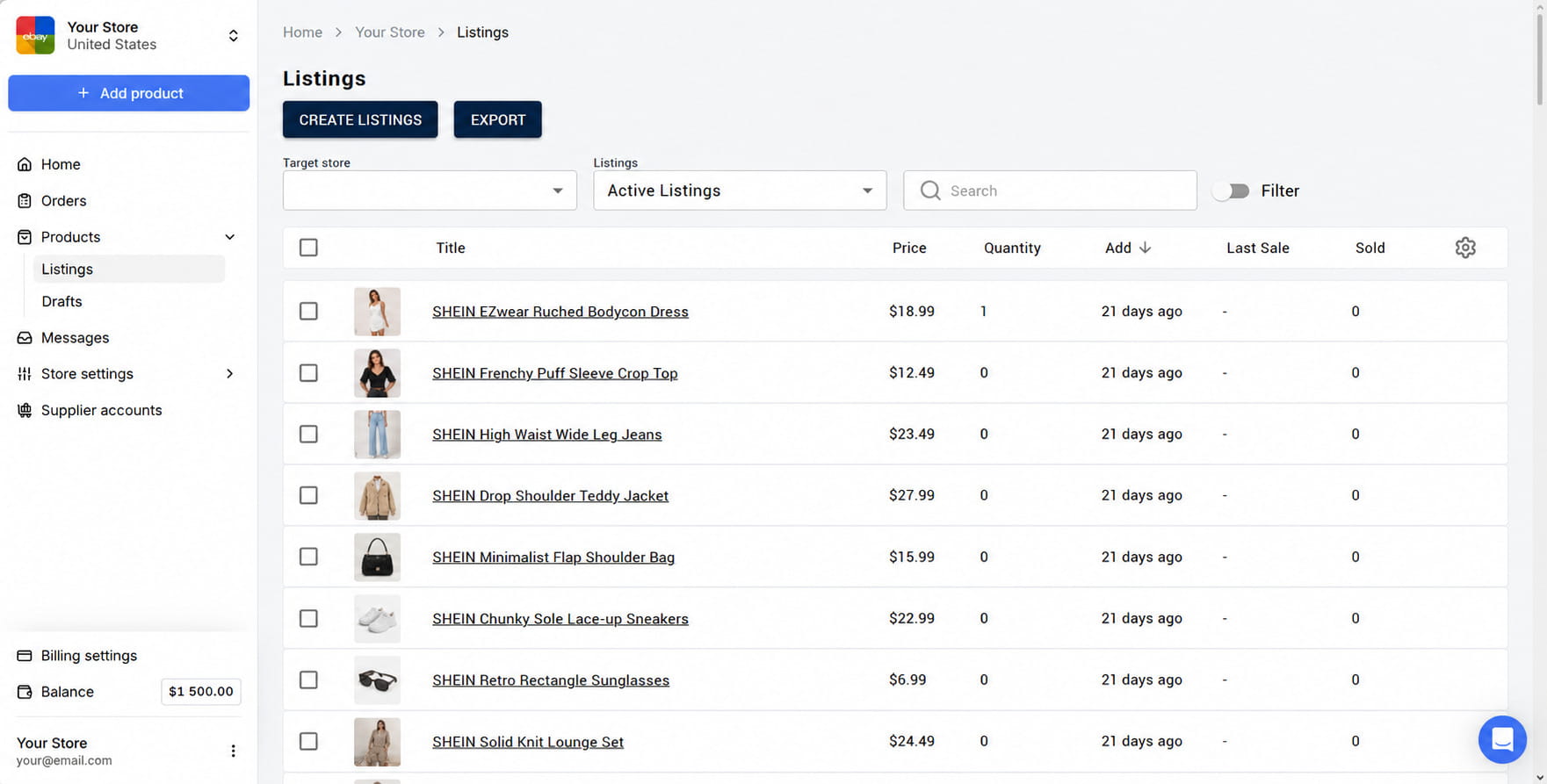
Task: Click the $1 500.00 balance amount
Action: [201, 692]
